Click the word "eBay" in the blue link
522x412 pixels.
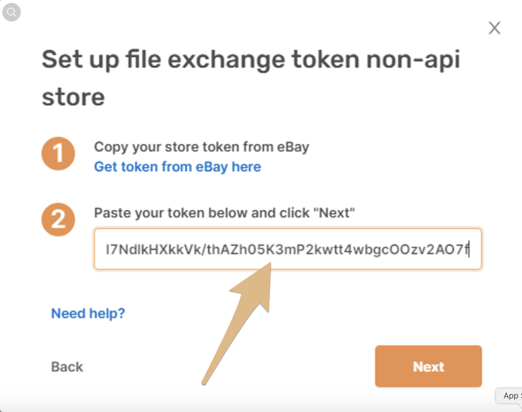click(x=211, y=167)
